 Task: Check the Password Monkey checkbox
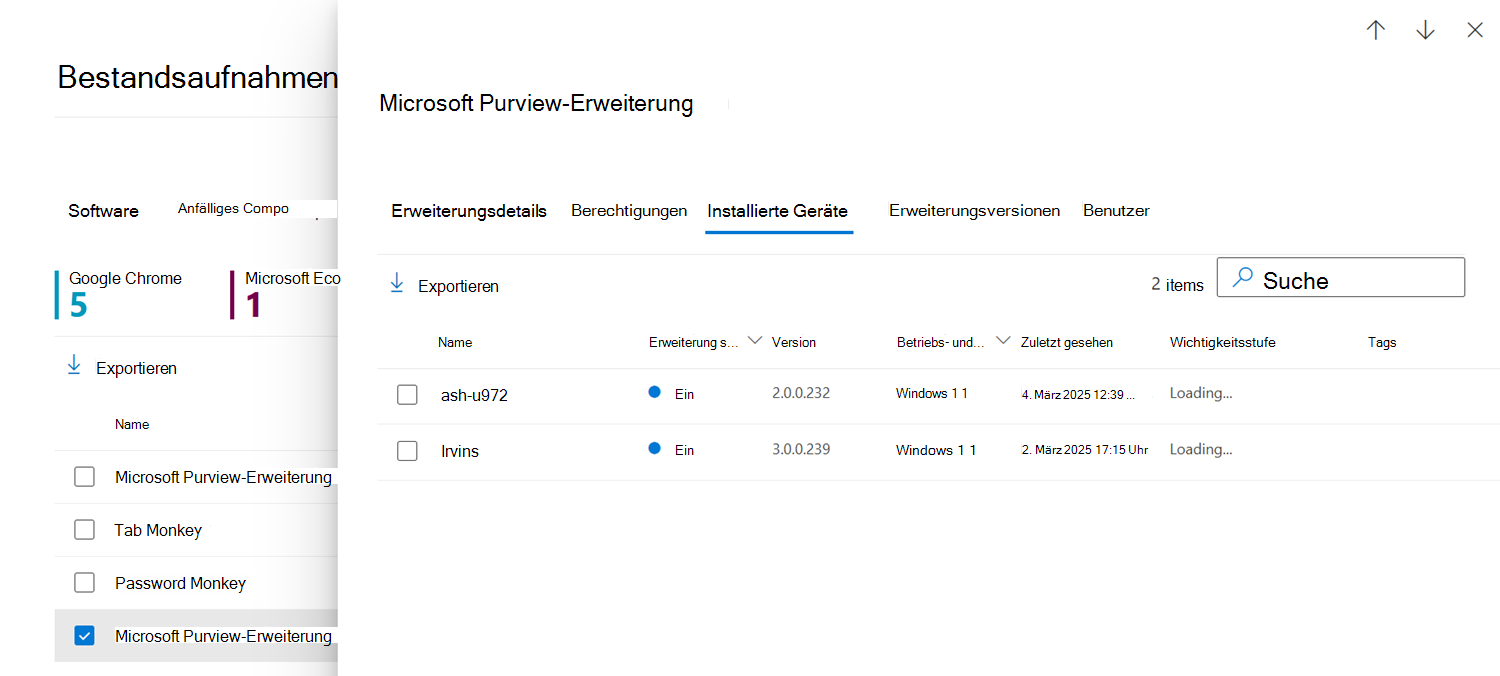84,583
